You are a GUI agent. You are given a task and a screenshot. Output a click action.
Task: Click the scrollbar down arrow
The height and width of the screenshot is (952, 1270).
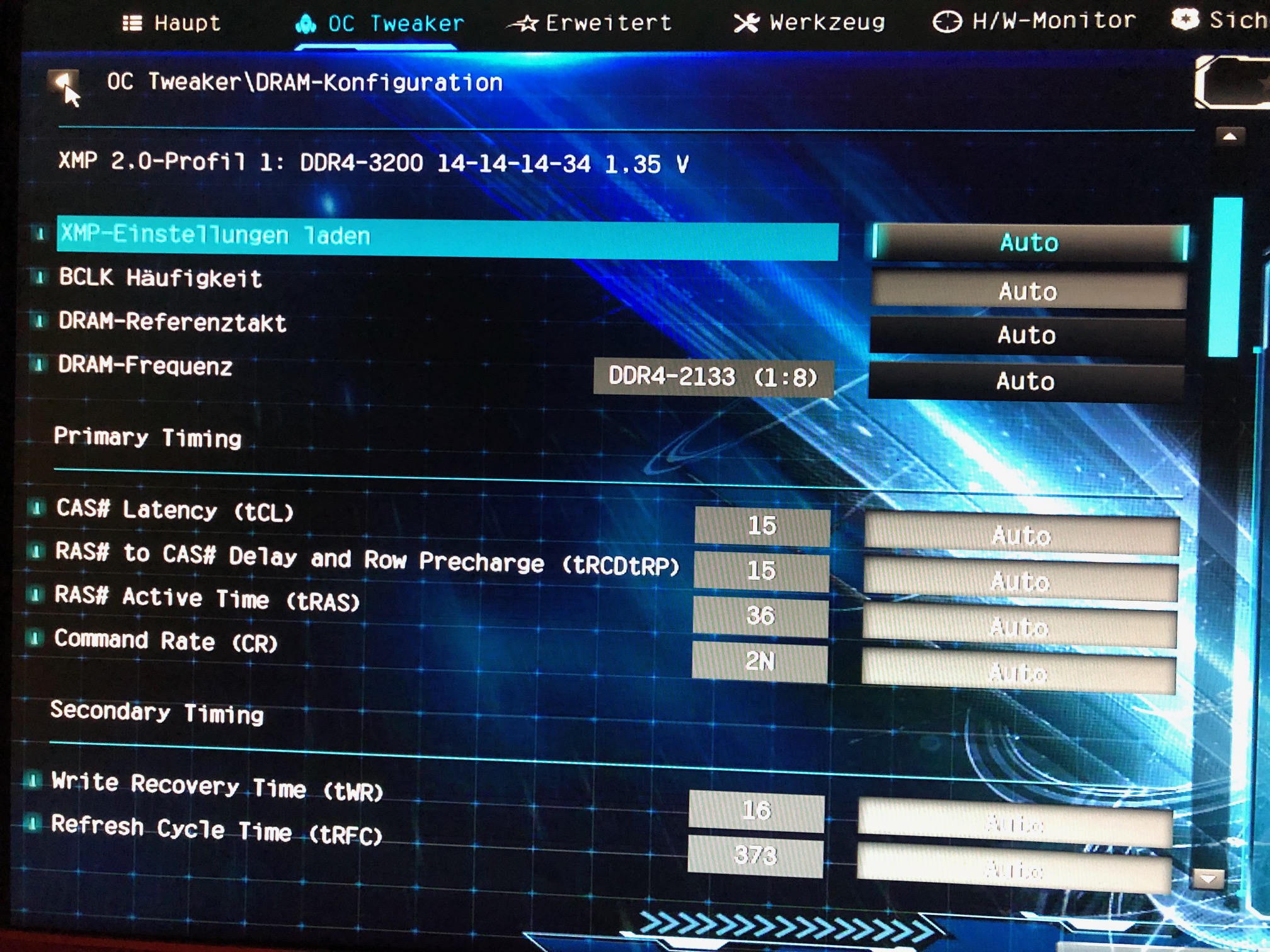[1208, 878]
